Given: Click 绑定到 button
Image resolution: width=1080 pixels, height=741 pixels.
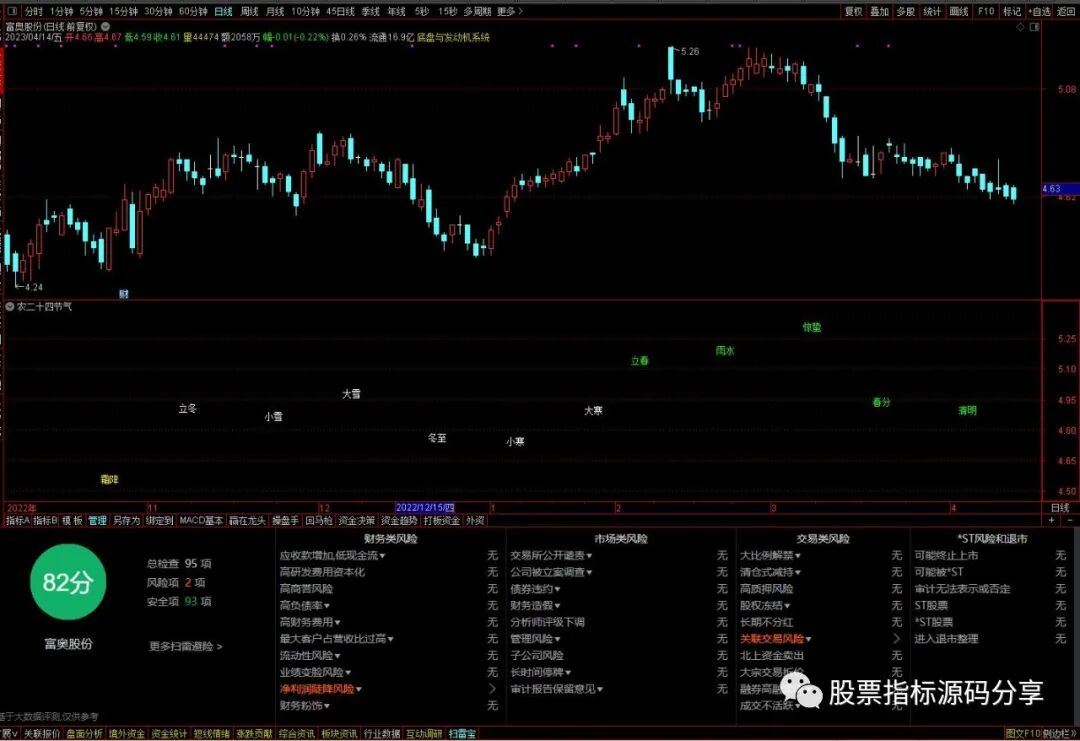Looking at the screenshot, I should click(159, 521).
